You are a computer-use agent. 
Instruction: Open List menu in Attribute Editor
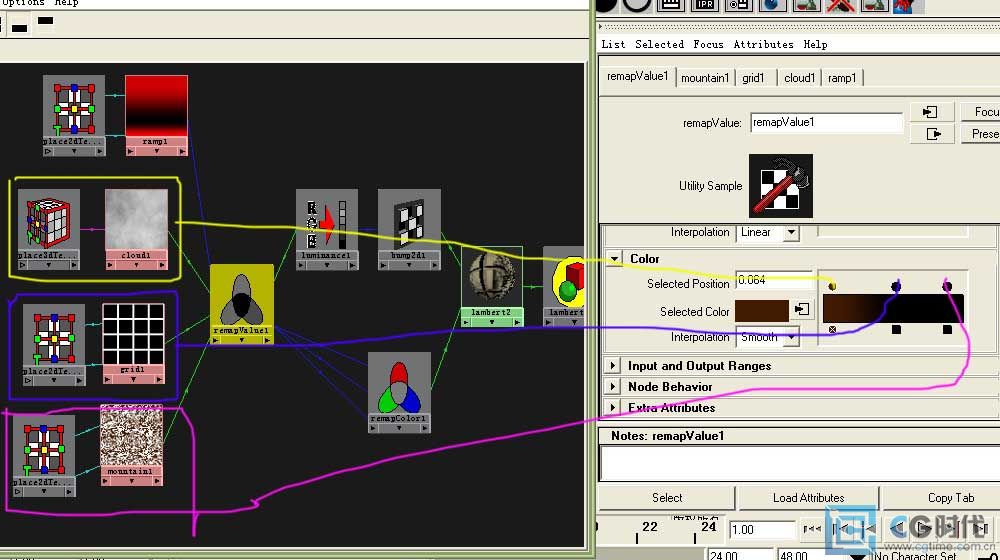pyautogui.click(x=613, y=44)
